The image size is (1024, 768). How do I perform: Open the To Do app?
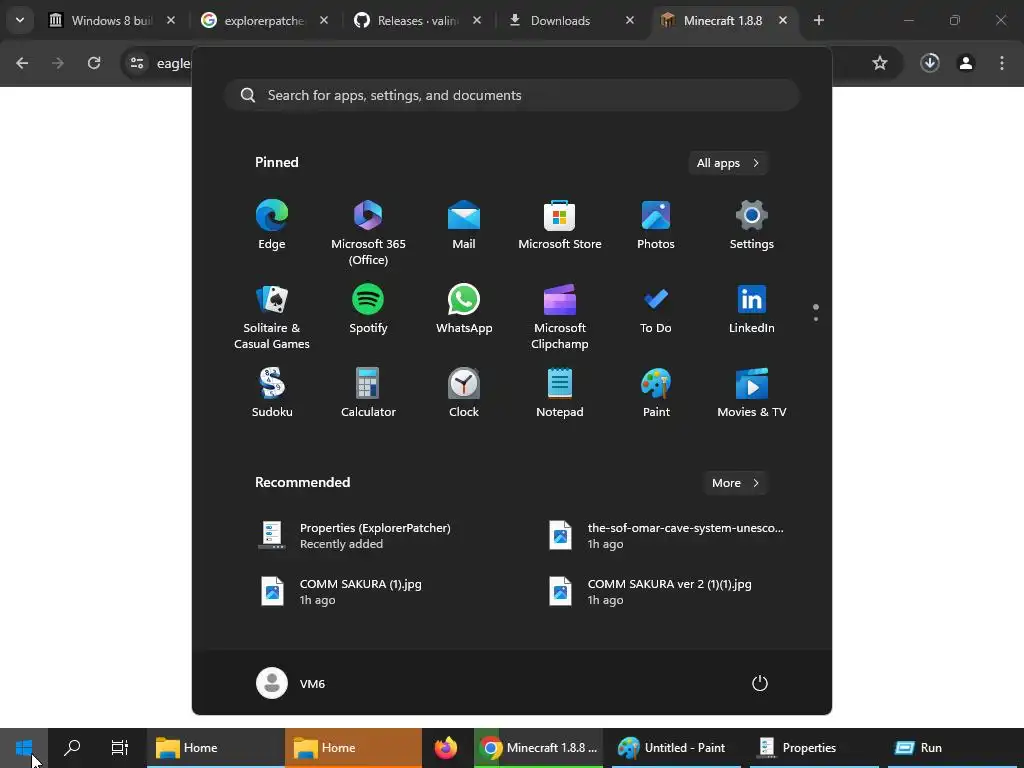[656, 309]
